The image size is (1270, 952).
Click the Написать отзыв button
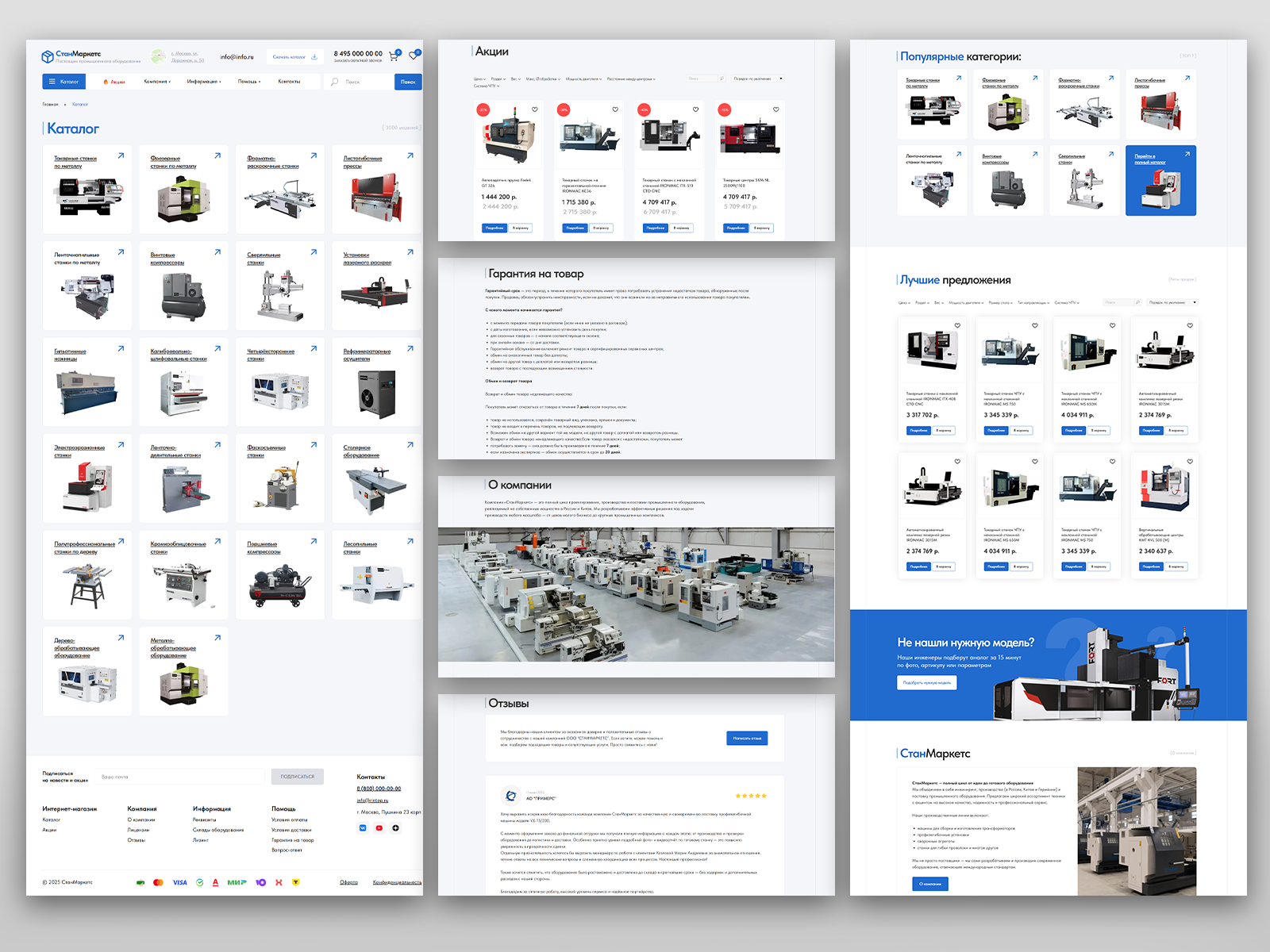[747, 738]
